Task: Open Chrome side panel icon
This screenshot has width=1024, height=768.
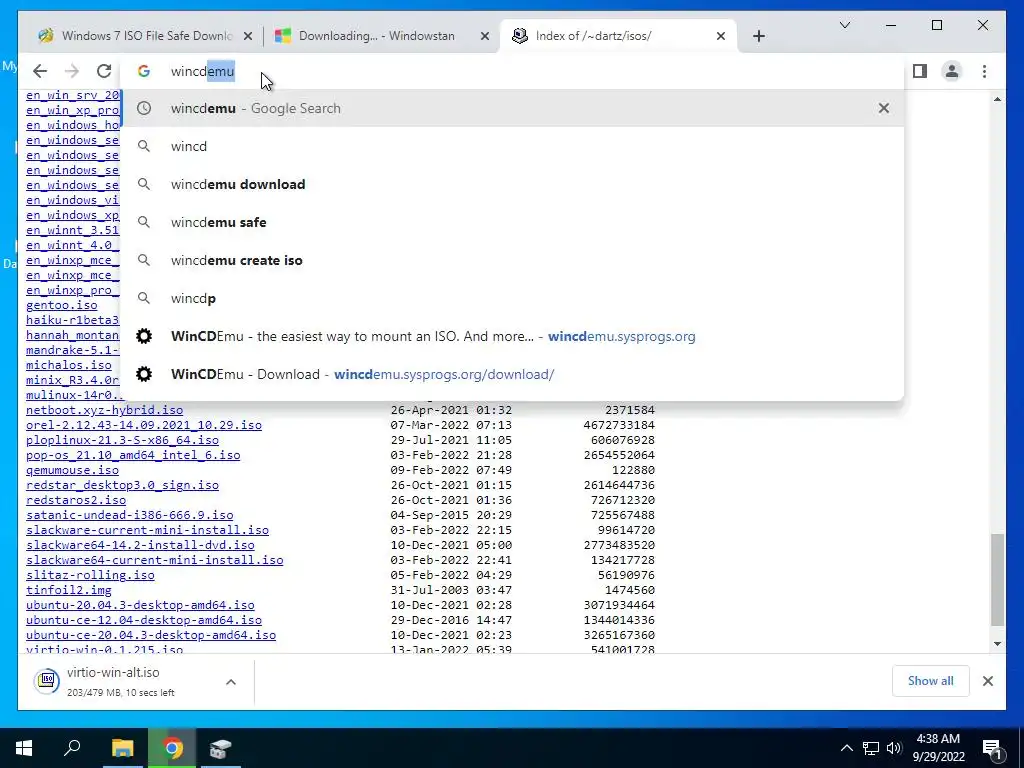Action: [x=920, y=71]
